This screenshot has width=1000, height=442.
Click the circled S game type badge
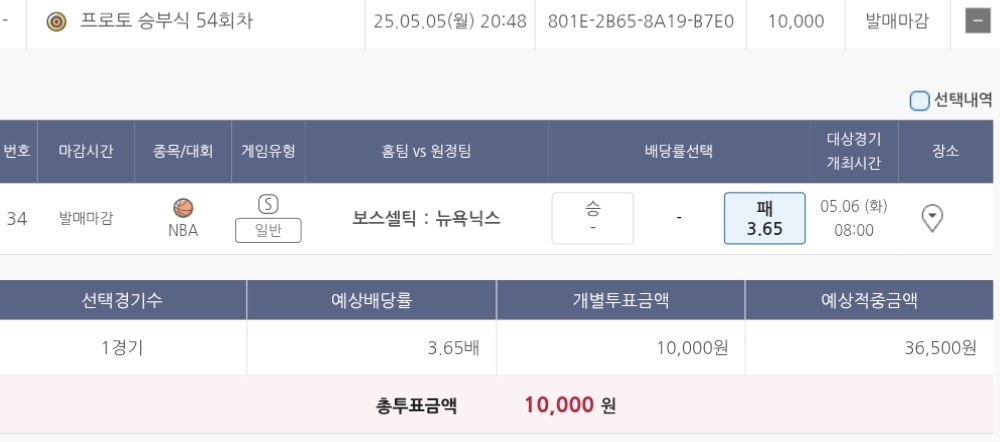[268, 204]
